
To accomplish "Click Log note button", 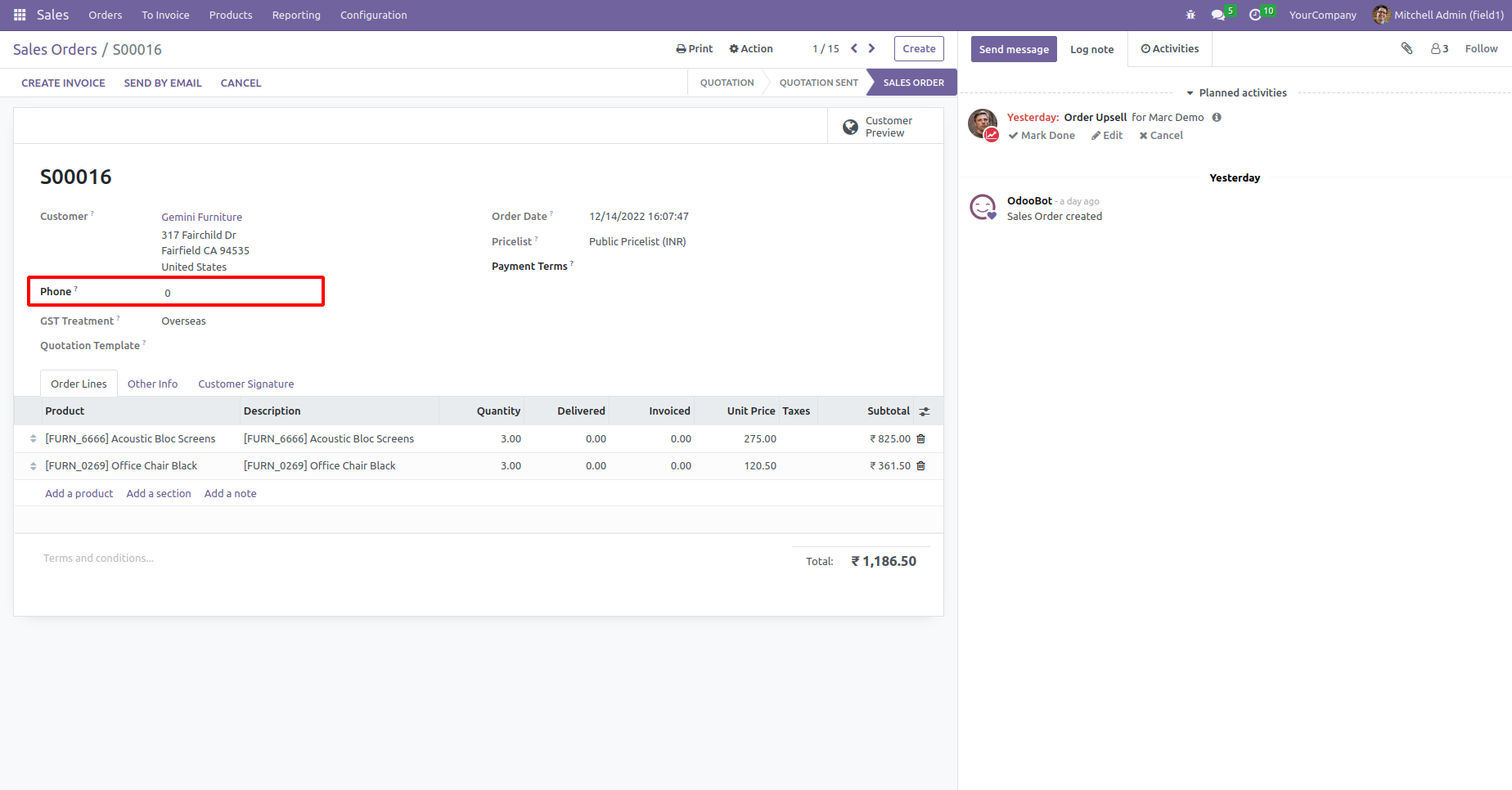I will pyautogui.click(x=1092, y=49).
